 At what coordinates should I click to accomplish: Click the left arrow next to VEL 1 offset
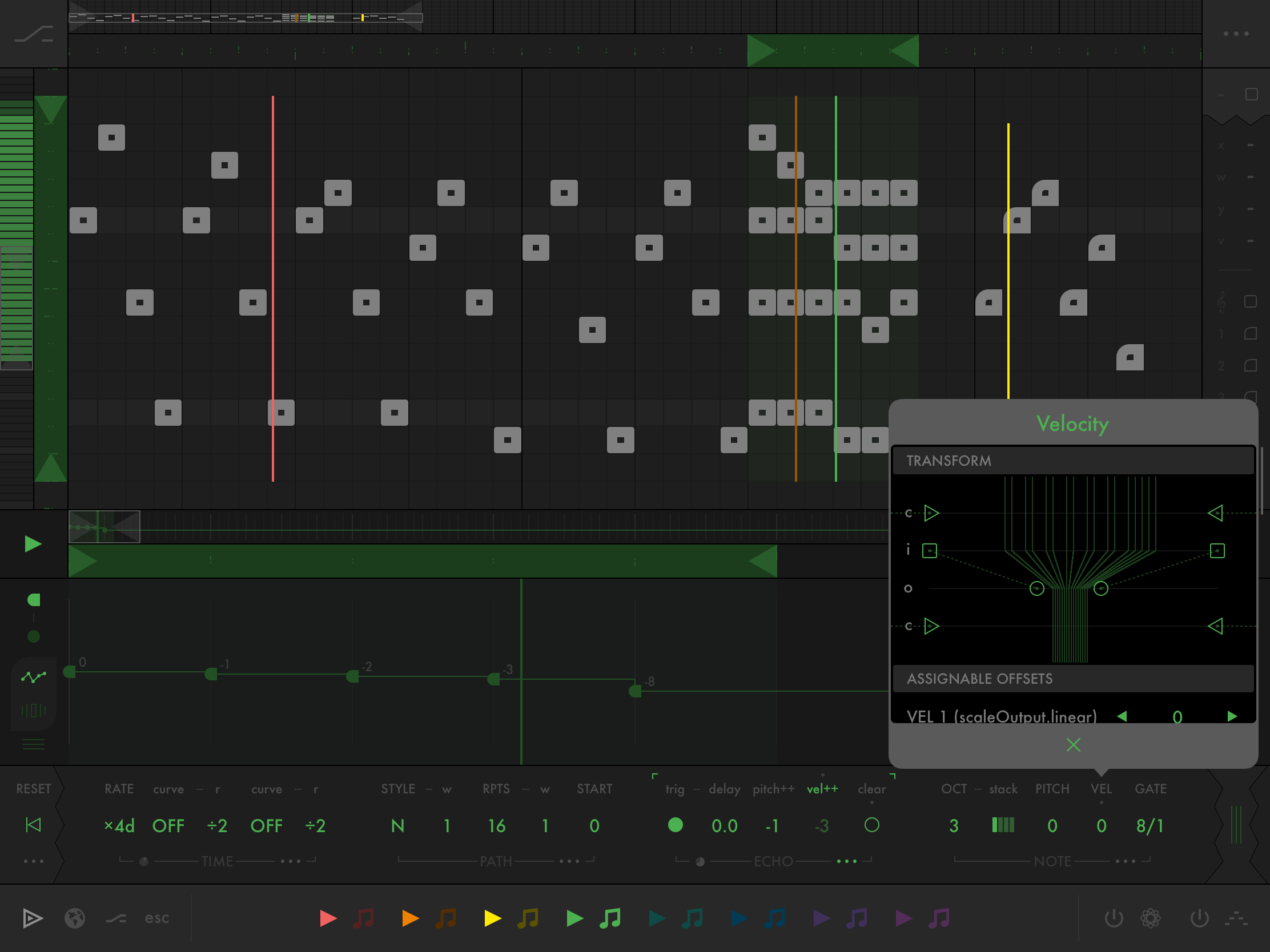tap(1122, 716)
